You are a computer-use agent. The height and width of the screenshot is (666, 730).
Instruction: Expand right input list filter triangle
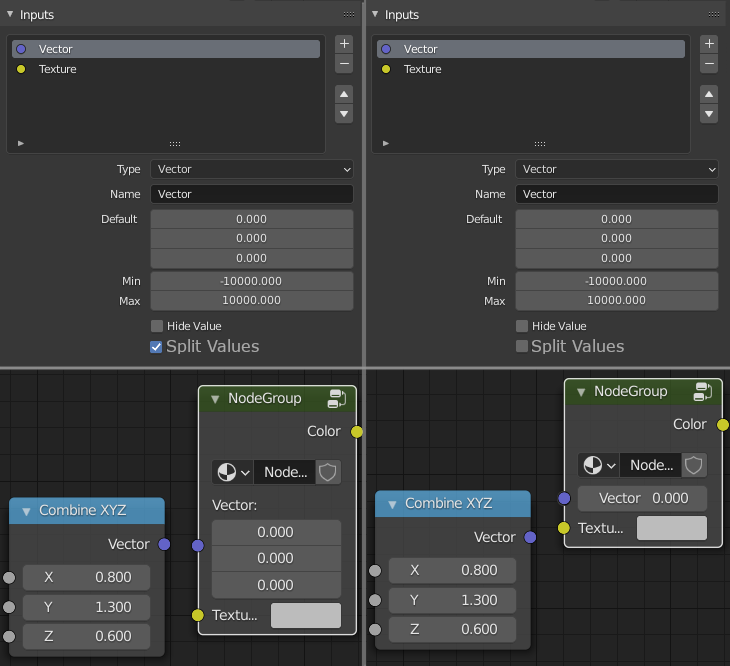point(385,143)
